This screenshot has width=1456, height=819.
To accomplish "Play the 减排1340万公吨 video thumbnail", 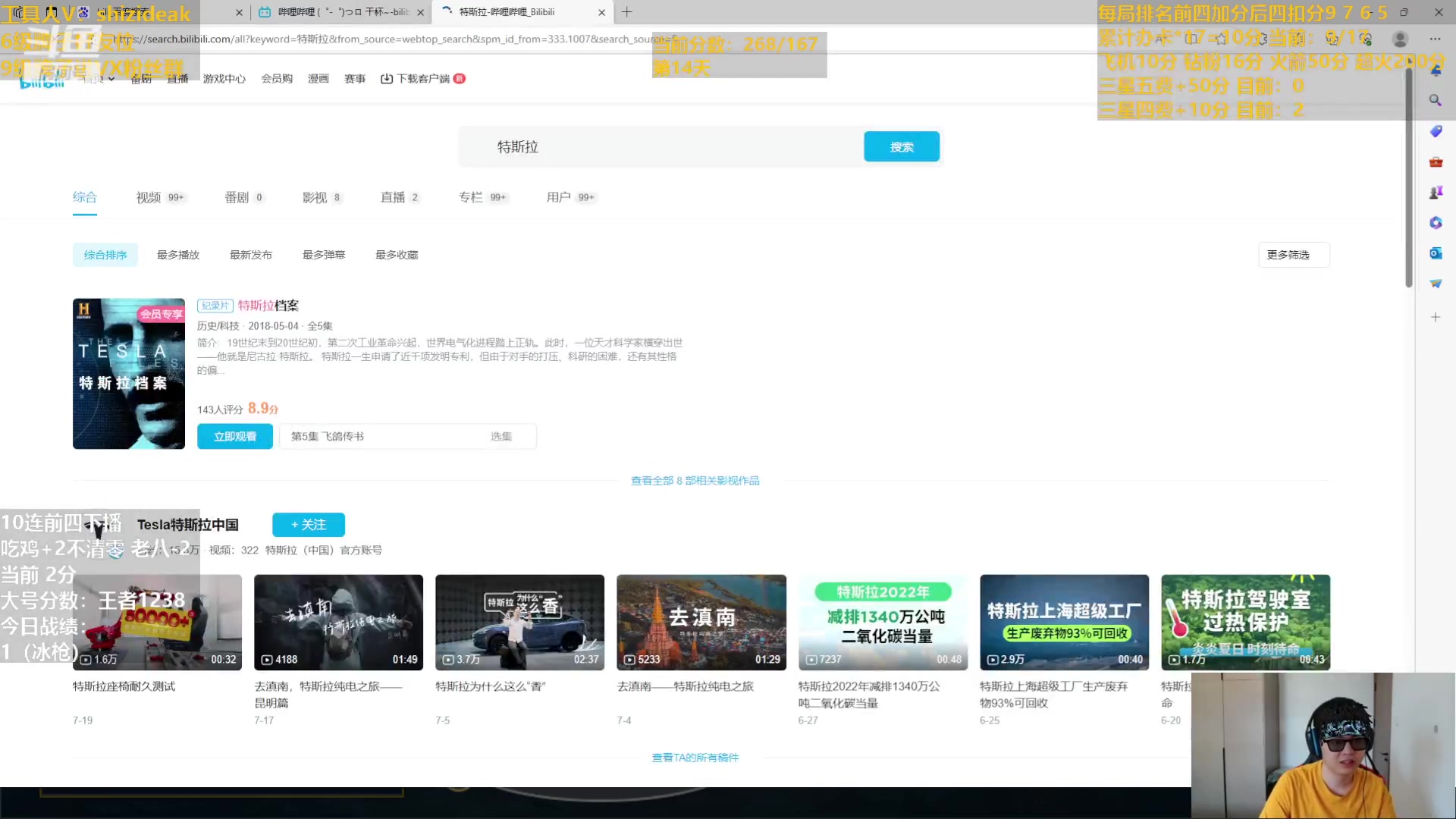I will pyautogui.click(x=883, y=623).
